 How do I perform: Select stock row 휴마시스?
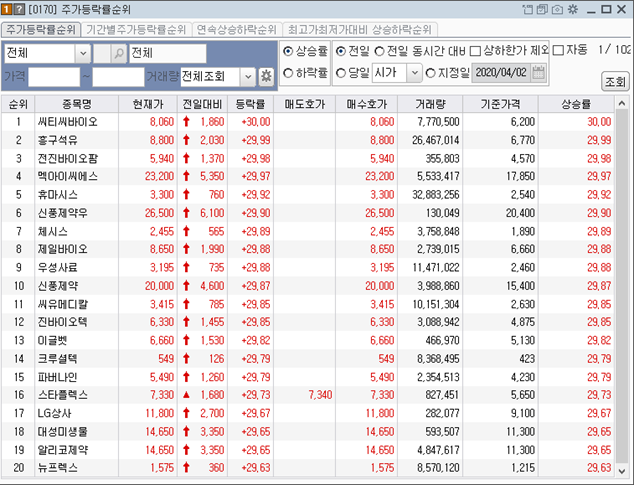[x=308, y=195]
